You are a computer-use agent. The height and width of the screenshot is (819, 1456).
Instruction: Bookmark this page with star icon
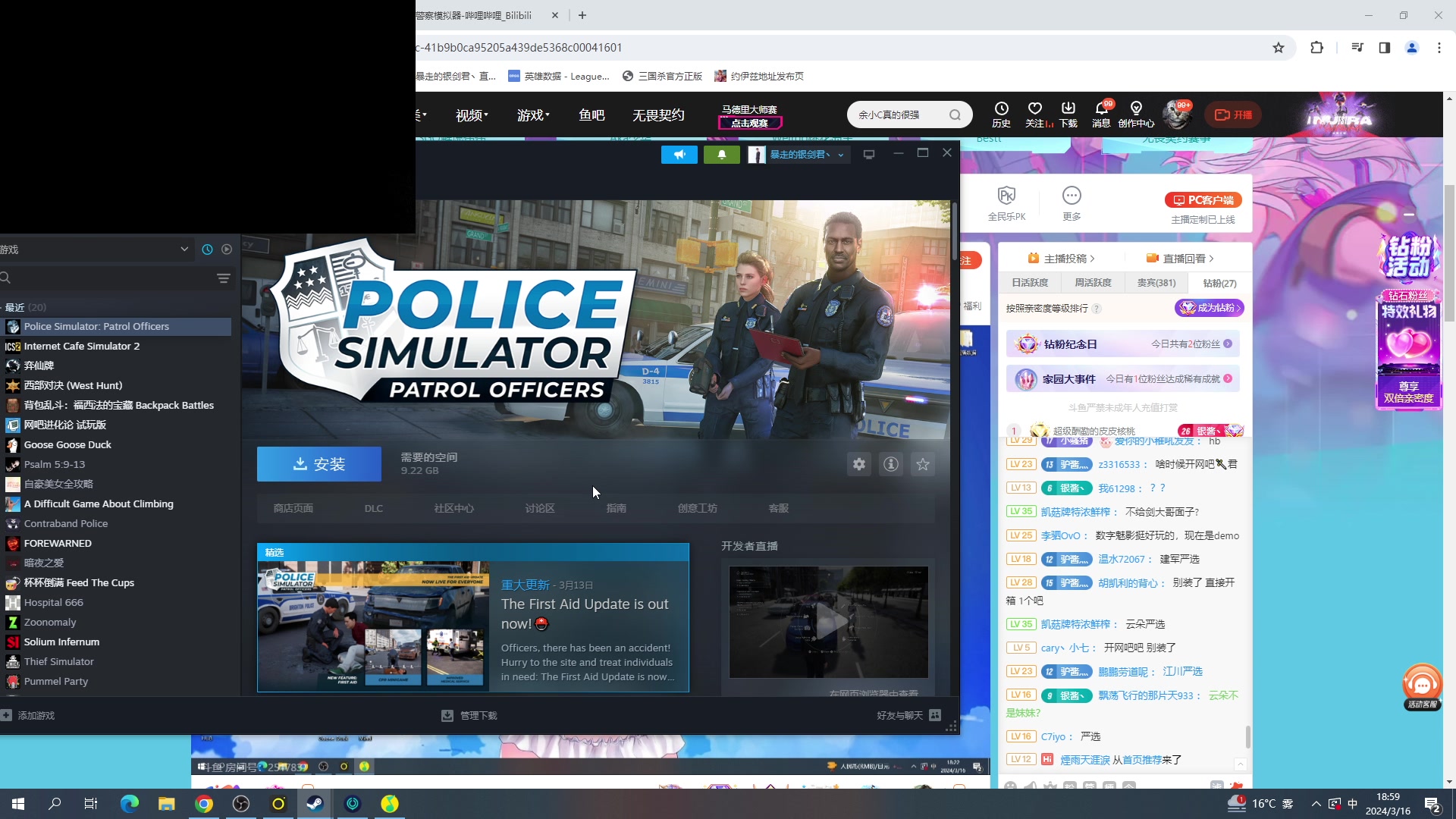(x=1279, y=48)
